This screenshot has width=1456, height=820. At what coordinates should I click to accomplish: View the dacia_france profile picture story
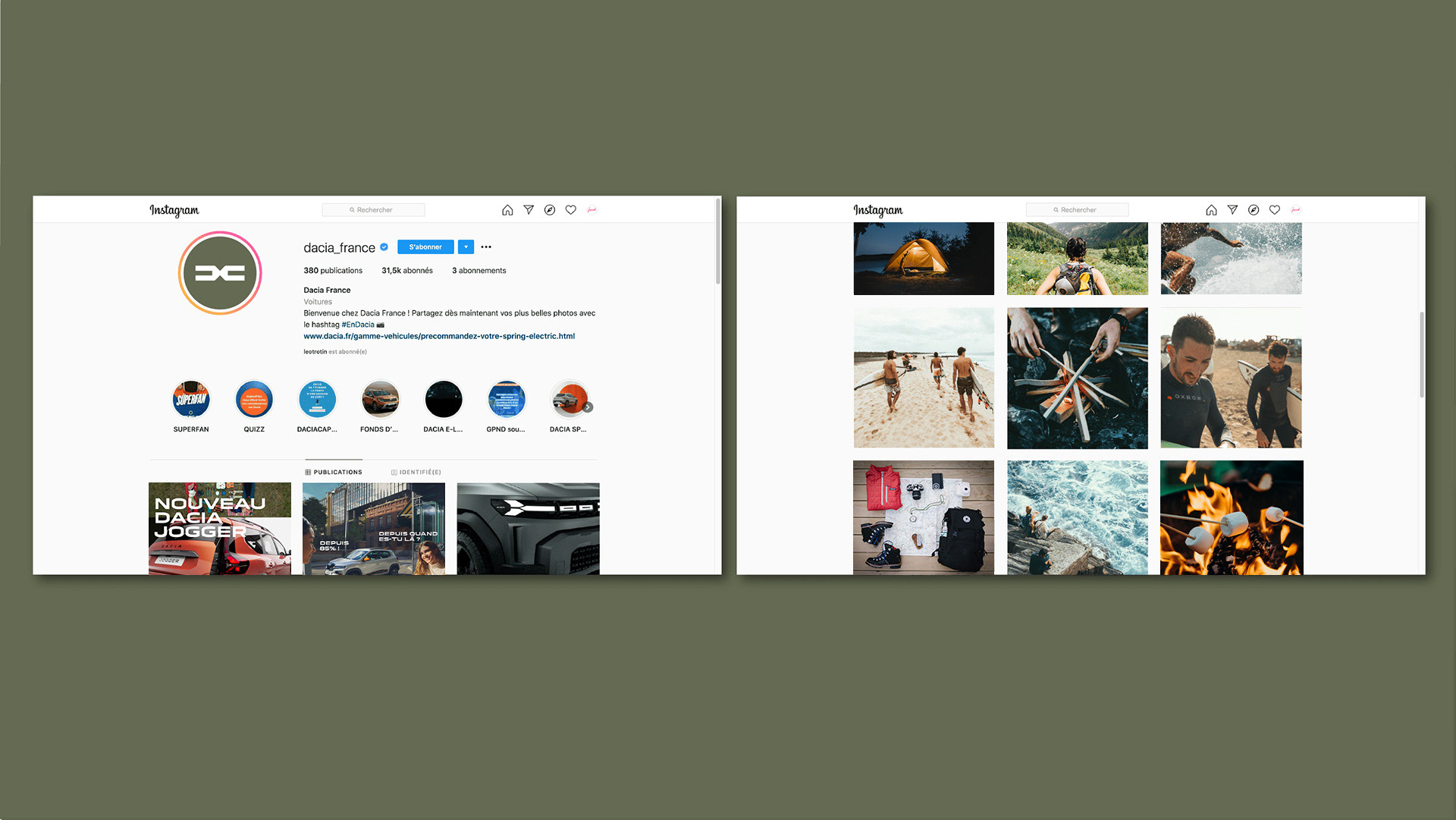220,273
